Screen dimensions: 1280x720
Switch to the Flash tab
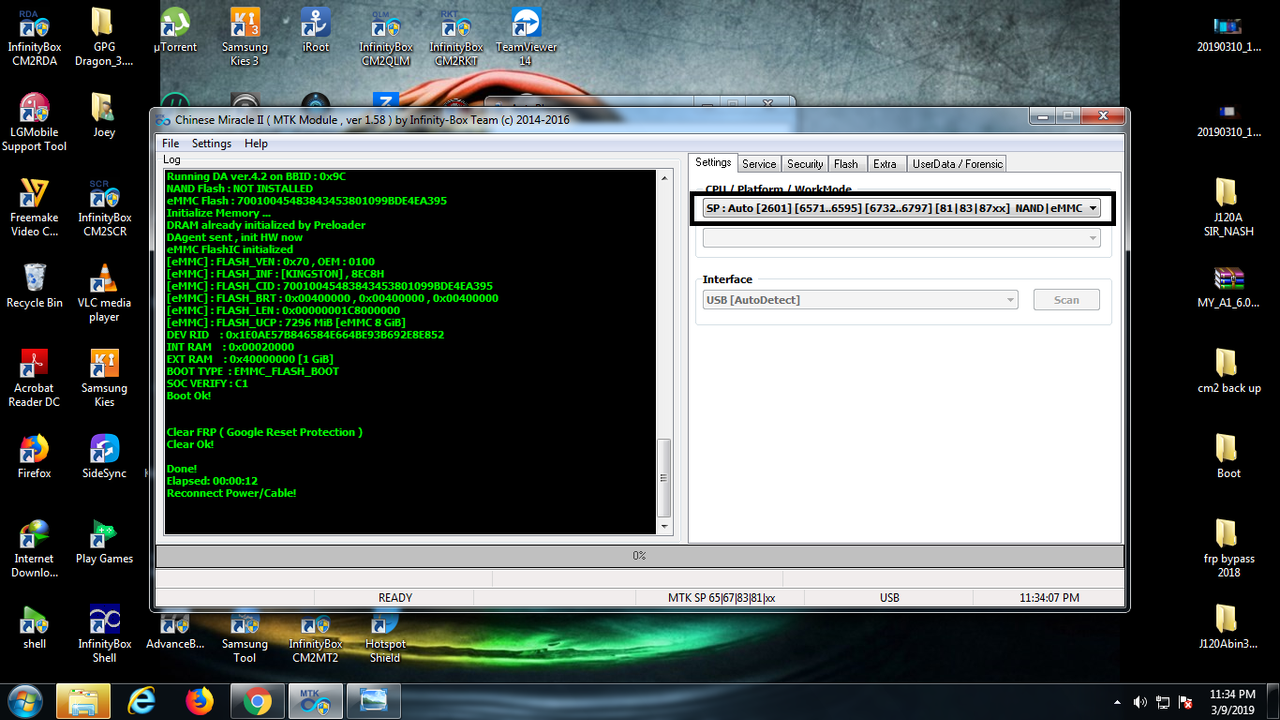(846, 163)
